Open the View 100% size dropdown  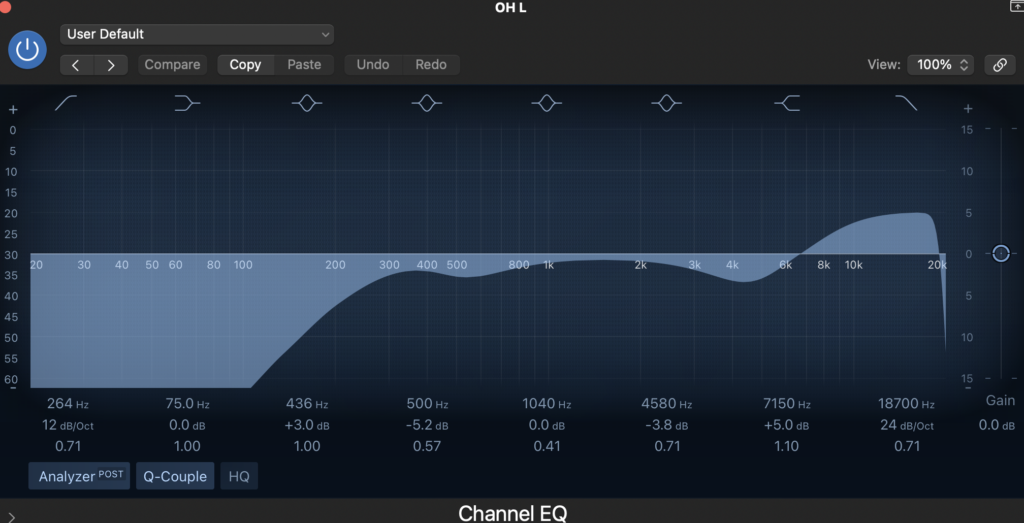tap(940, 64)
